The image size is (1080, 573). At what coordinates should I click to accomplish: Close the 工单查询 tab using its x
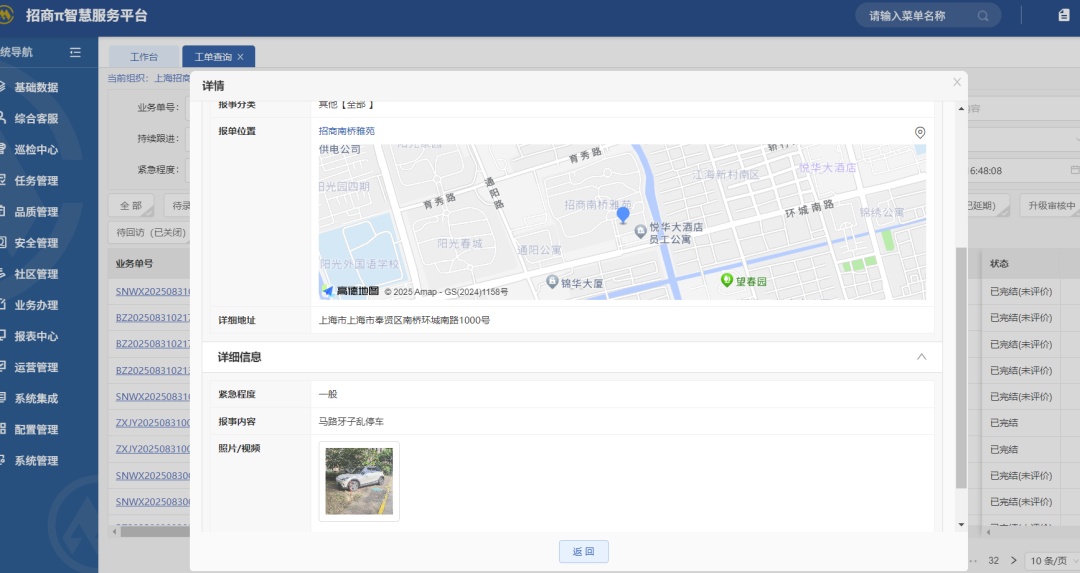tap(240, 57)
